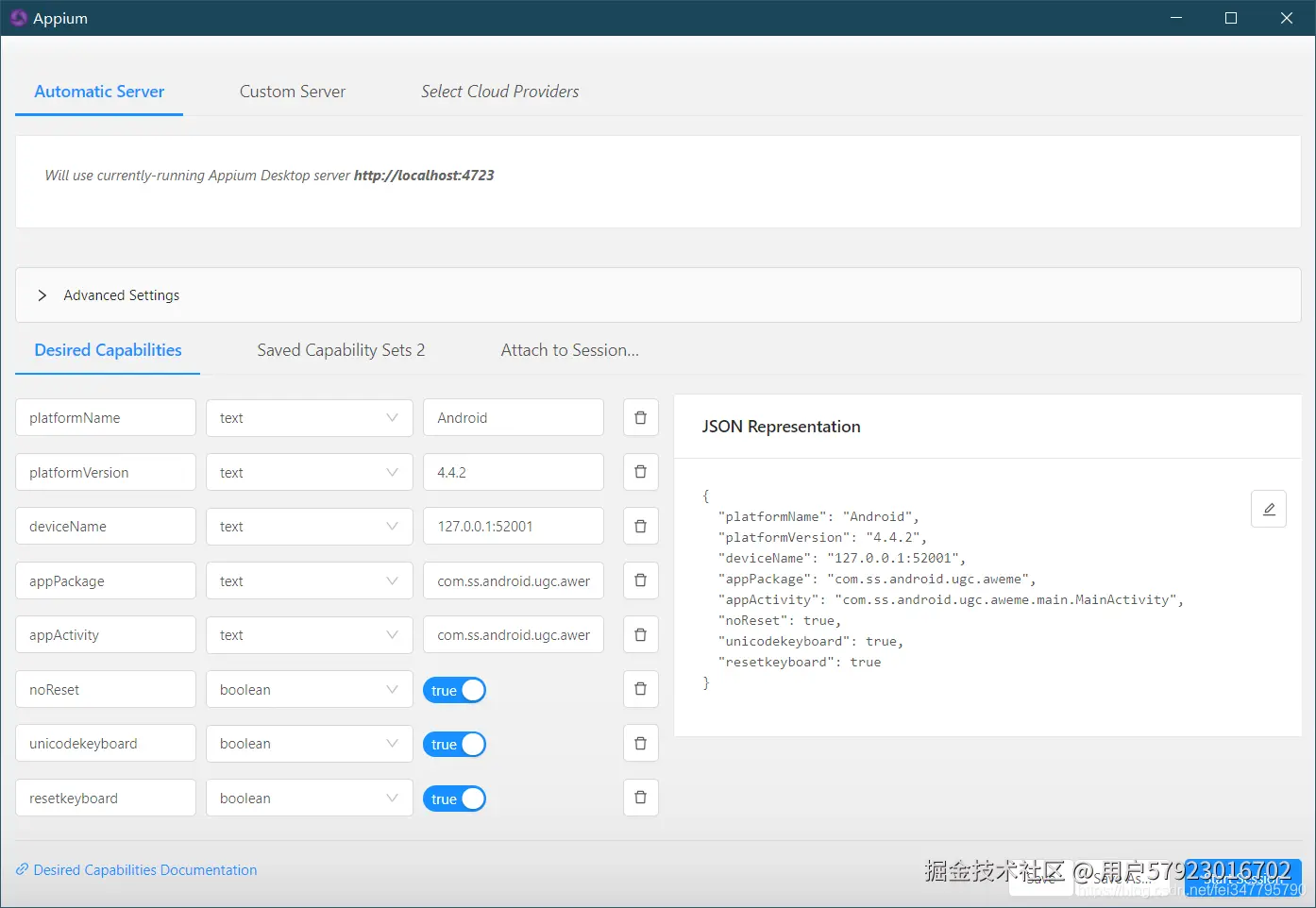
Task: Delete the deviceName capability row
Action: tap(641, 526)
